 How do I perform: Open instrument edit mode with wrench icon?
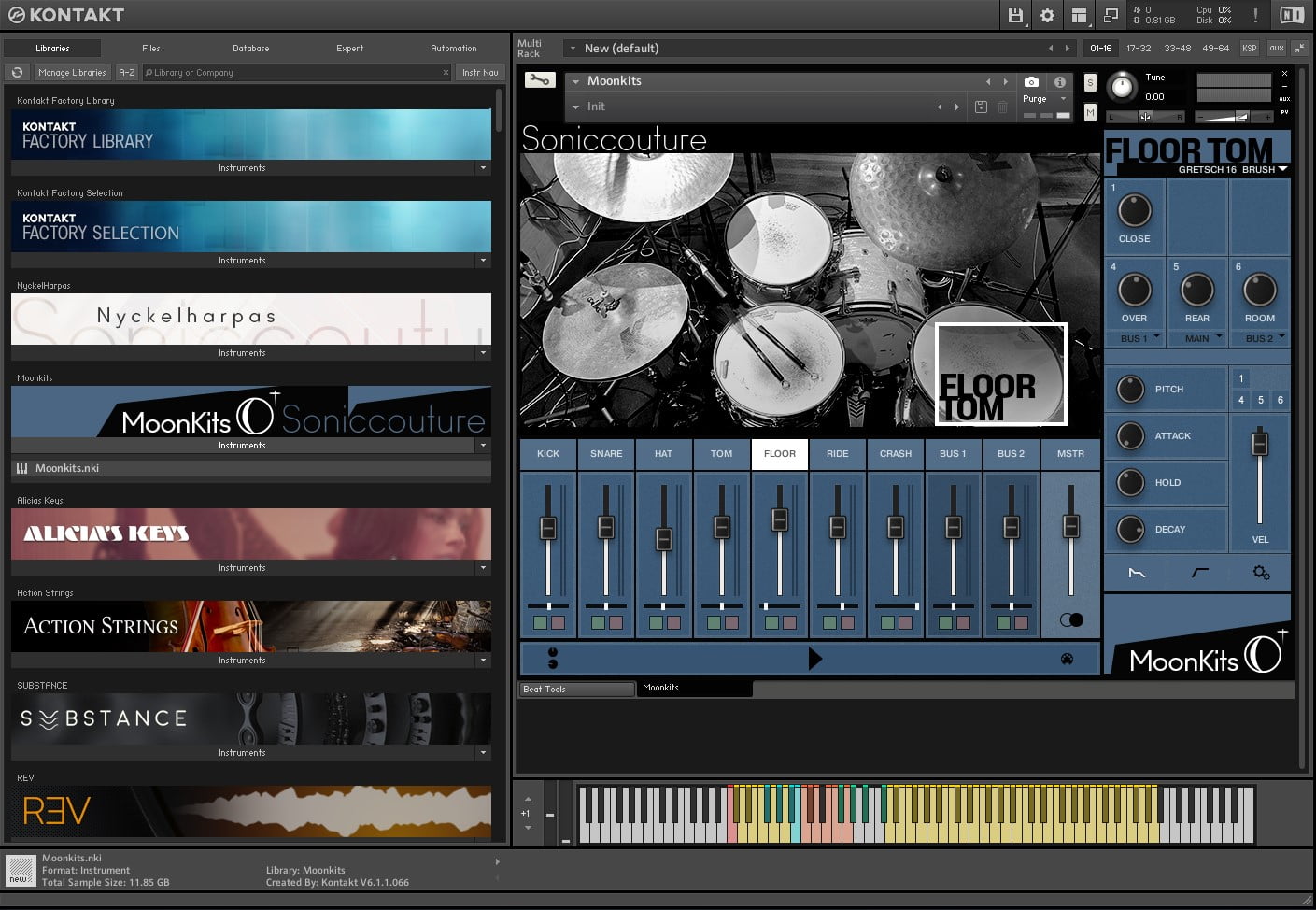coord(539,80)
